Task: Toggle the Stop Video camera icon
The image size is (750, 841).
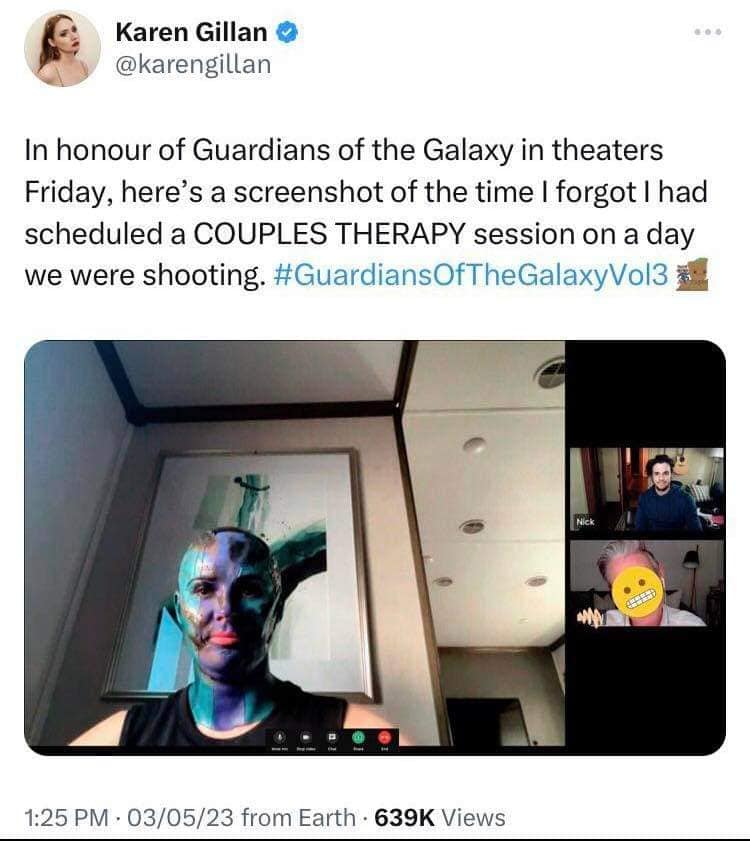Action: coord(305,737)
